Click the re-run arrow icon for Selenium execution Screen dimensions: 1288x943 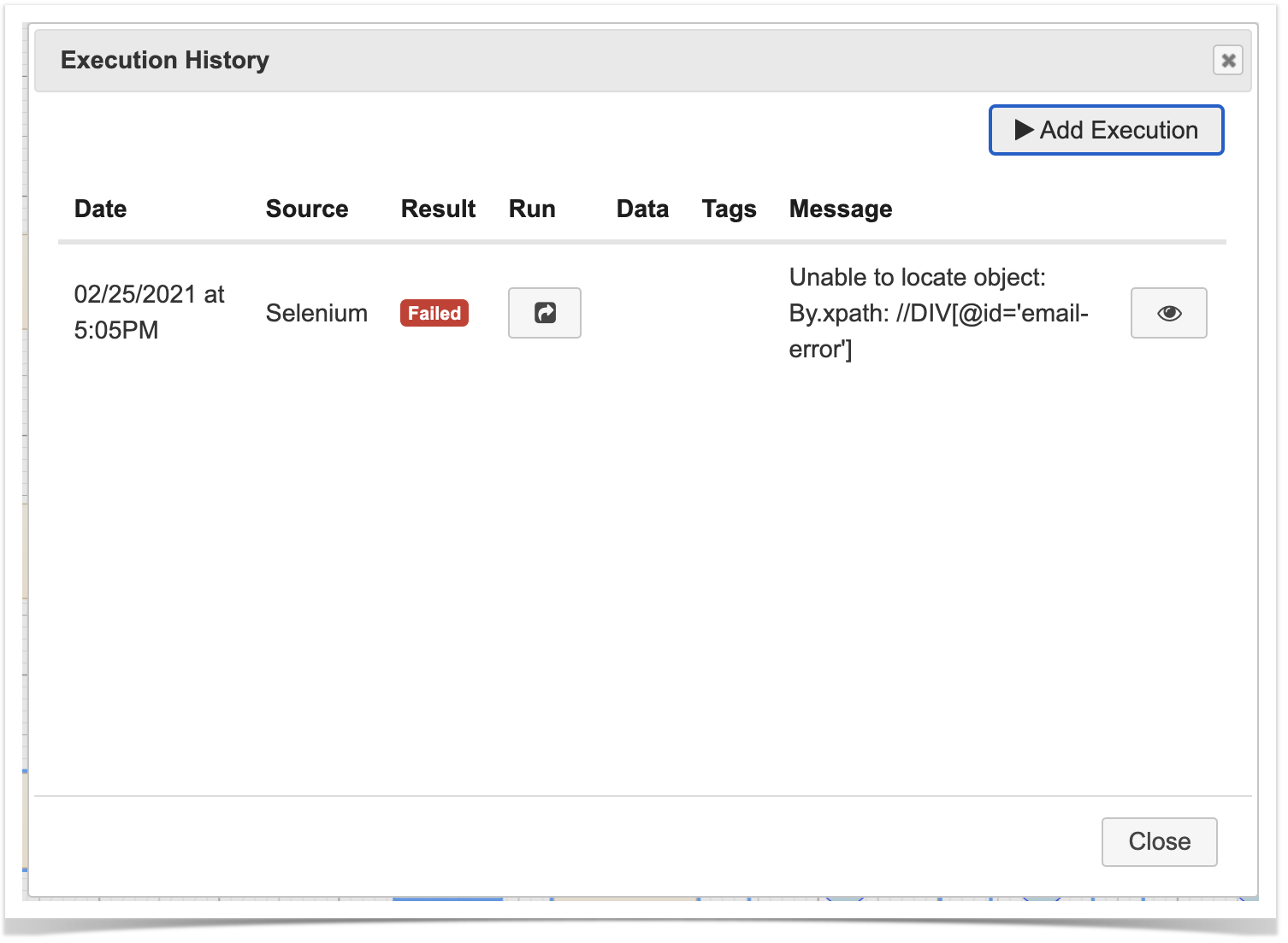[545, 313]
